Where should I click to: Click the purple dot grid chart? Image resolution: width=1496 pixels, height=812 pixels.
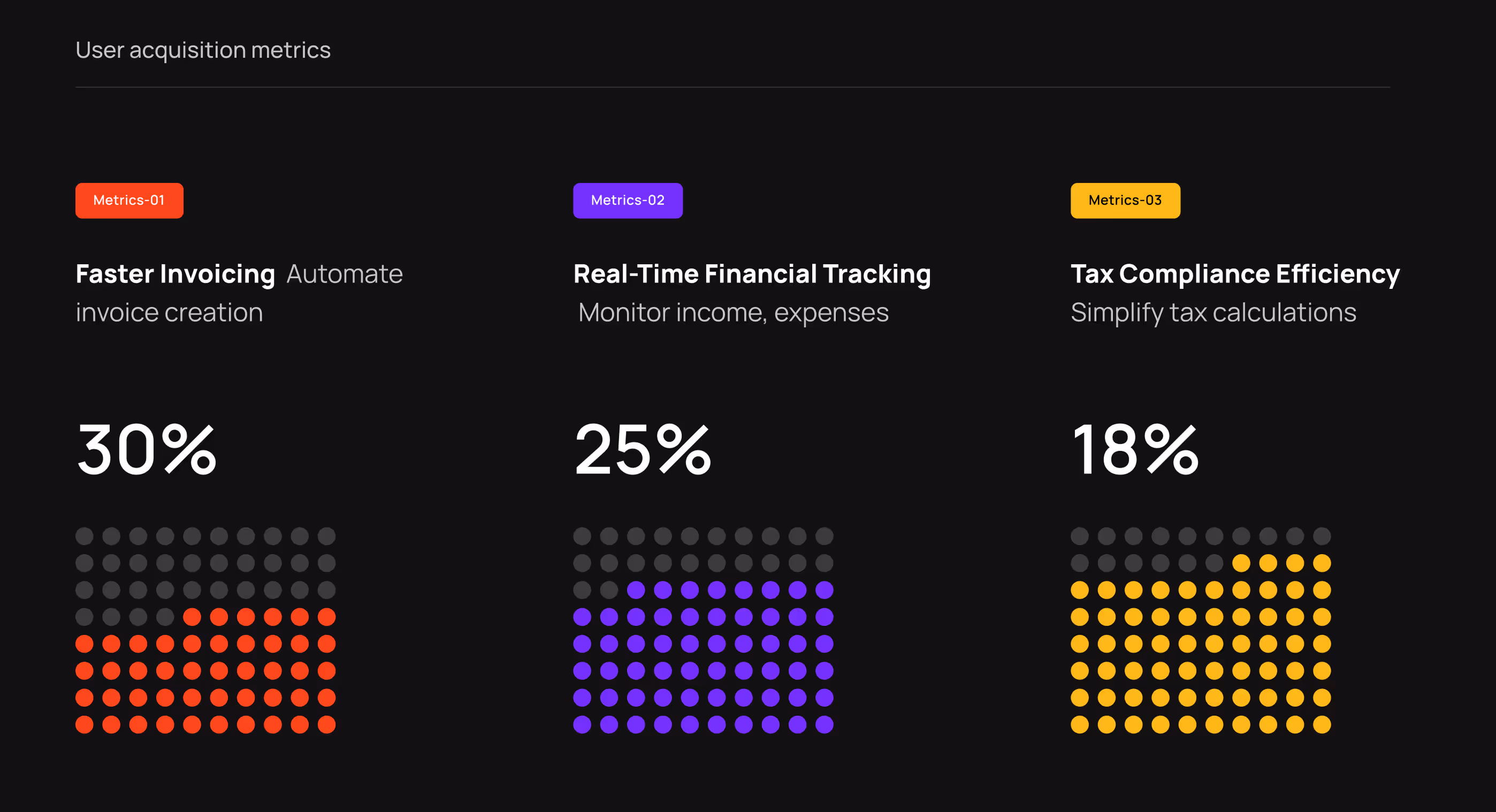pos(703,630)
